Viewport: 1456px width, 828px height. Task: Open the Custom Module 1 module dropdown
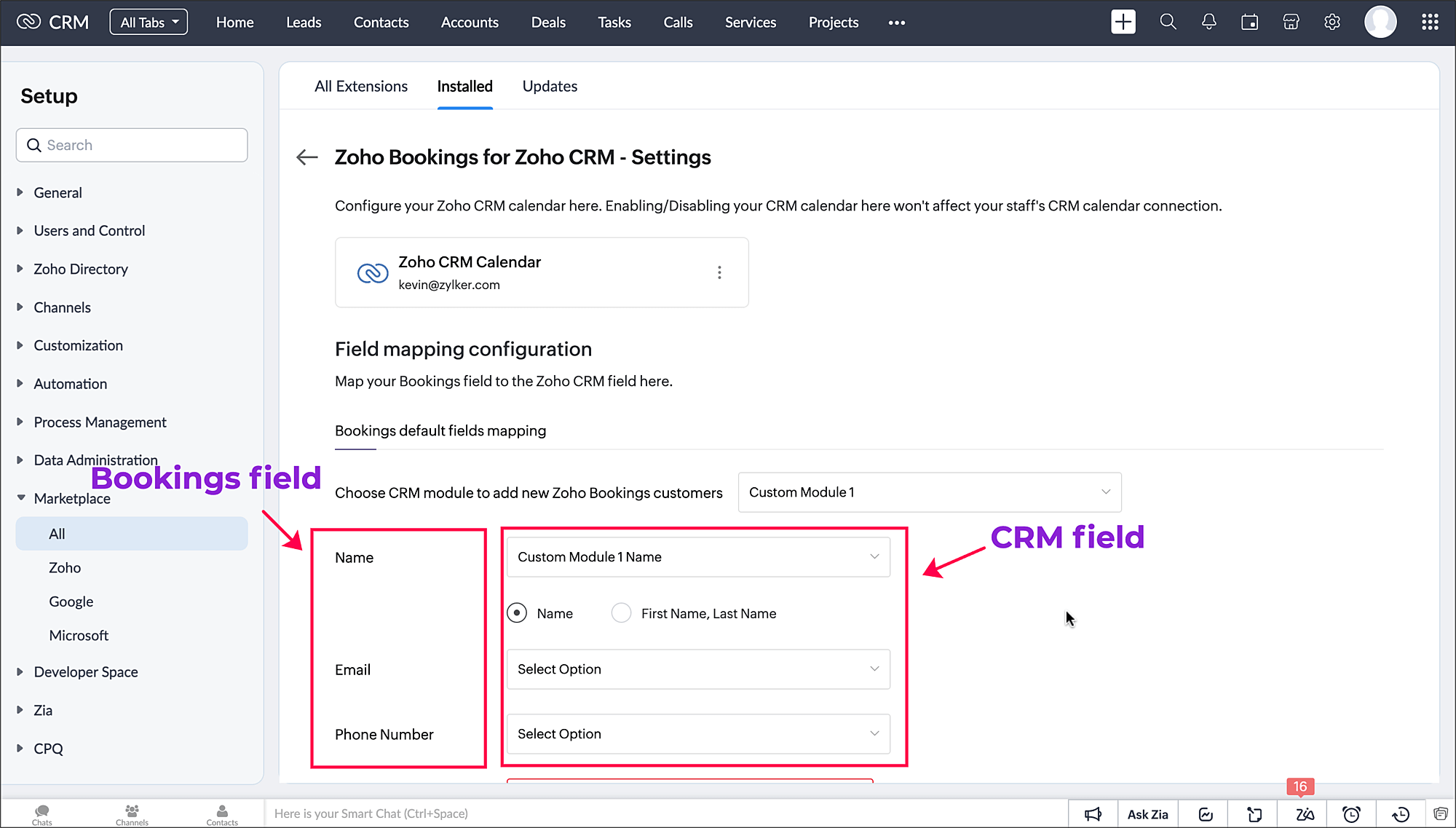(x=929, y=492)
